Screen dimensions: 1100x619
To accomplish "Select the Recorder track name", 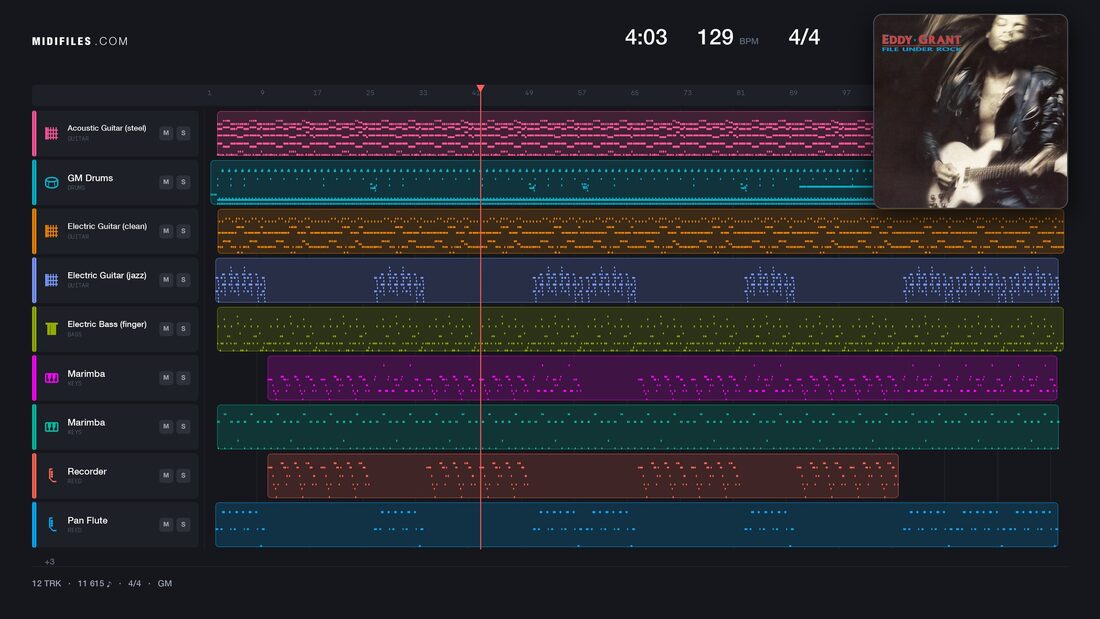I will (87, 472).
